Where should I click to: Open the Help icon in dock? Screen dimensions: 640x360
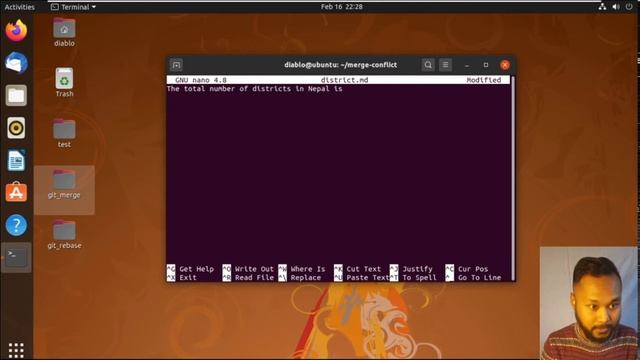point(16,225)
